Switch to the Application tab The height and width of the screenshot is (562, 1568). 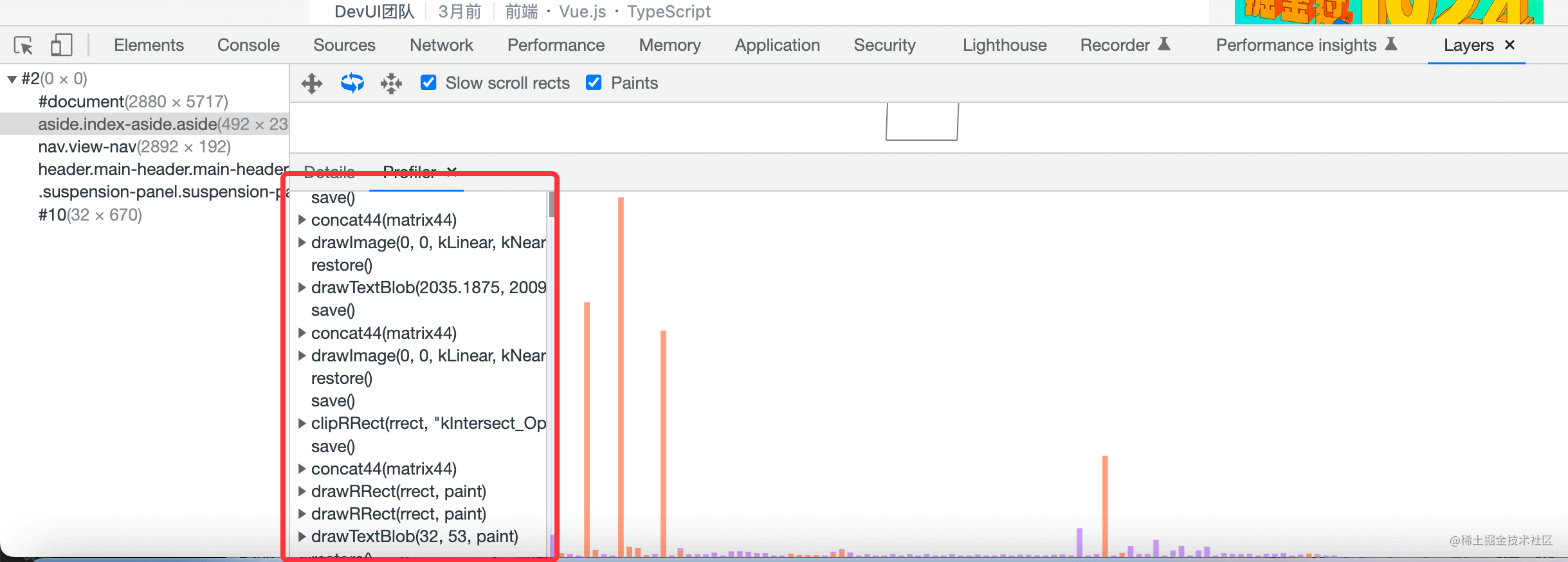pyautogui.click(x=778, y=45)
